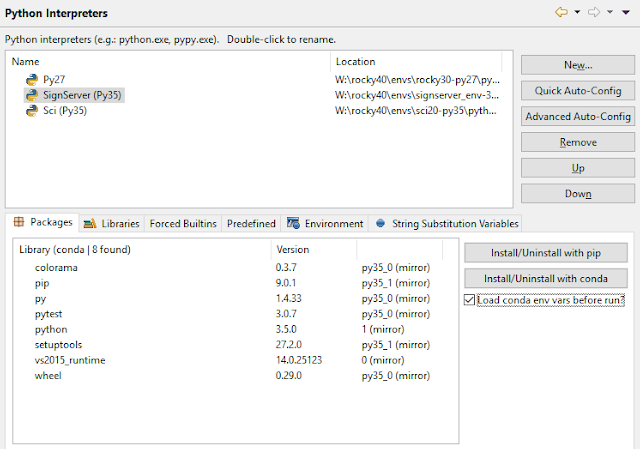Click version 3.0.7 of pytest
Screen dimensions: 640x449
tap(286, 314)
